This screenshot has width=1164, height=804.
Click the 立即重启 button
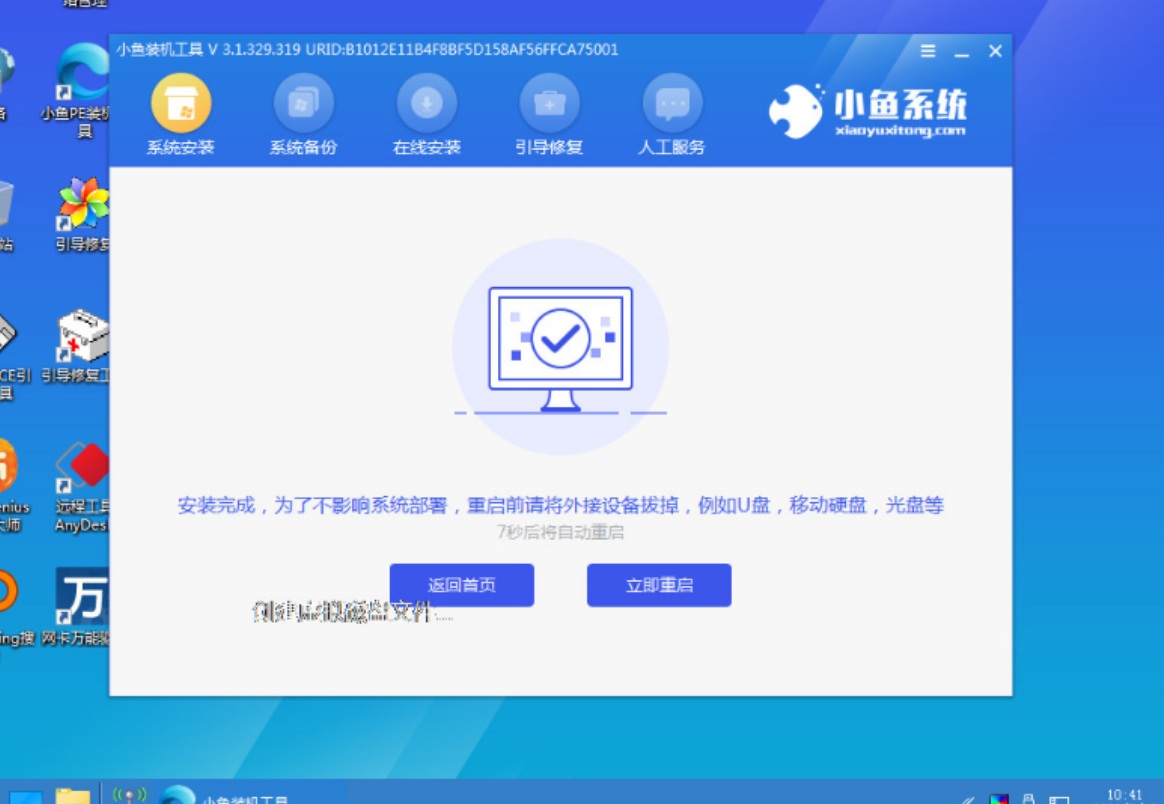tap(659, 585)
